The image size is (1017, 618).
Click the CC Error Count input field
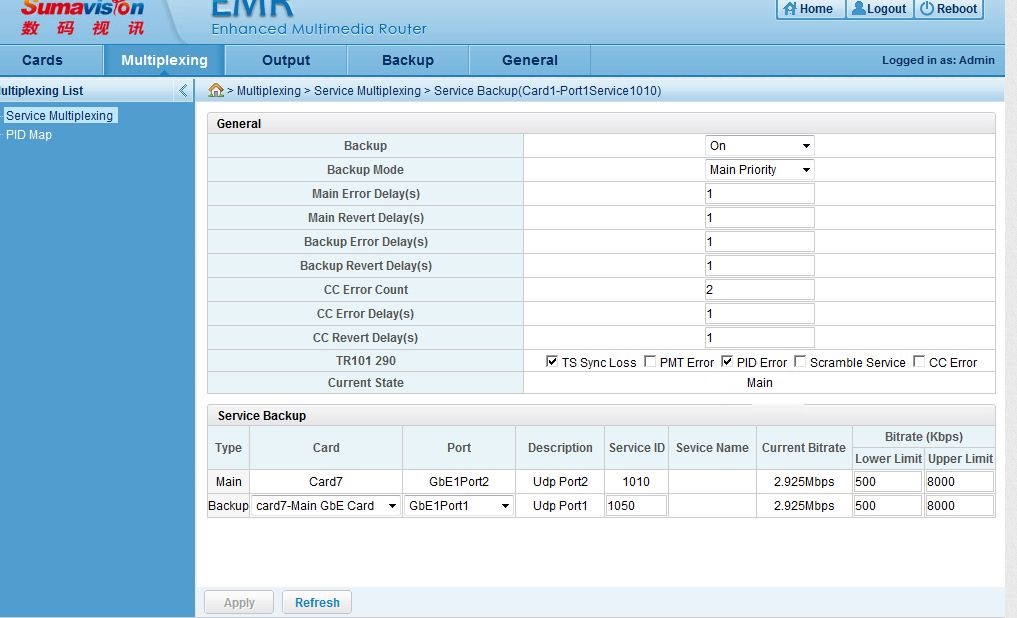pyautogui.click(x=759, y=290)
